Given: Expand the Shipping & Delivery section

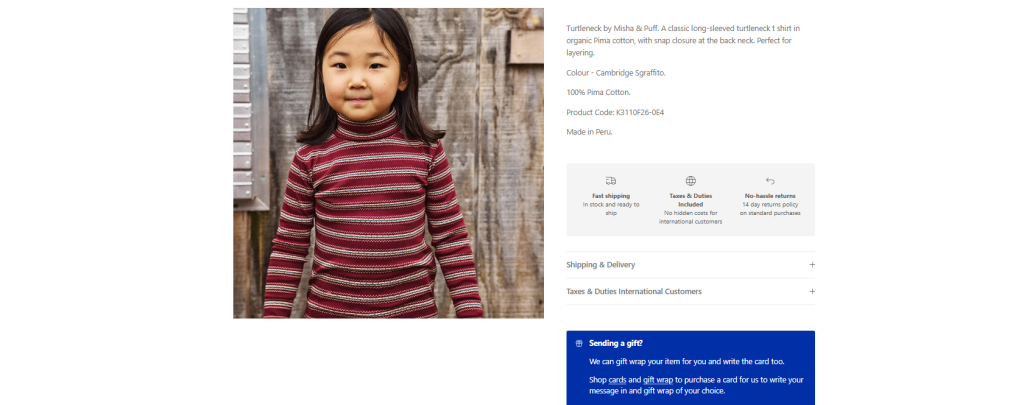Looking at the screenshot, I should click(690, 265).
